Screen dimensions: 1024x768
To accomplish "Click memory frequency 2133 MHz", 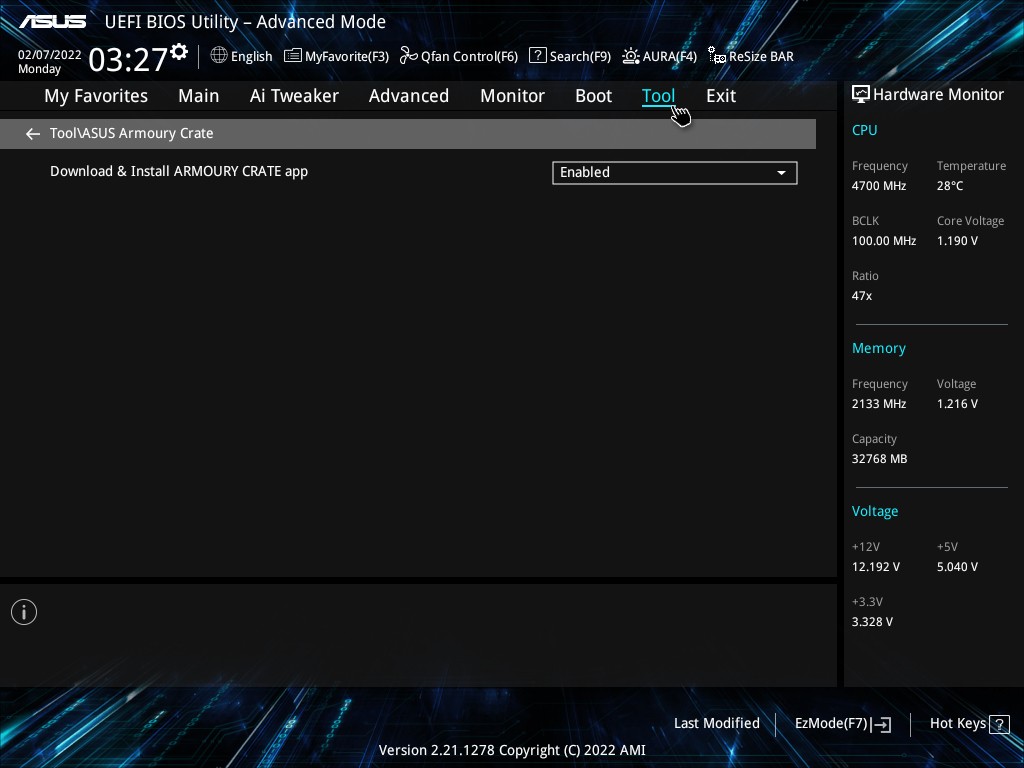I will (878, 404).
